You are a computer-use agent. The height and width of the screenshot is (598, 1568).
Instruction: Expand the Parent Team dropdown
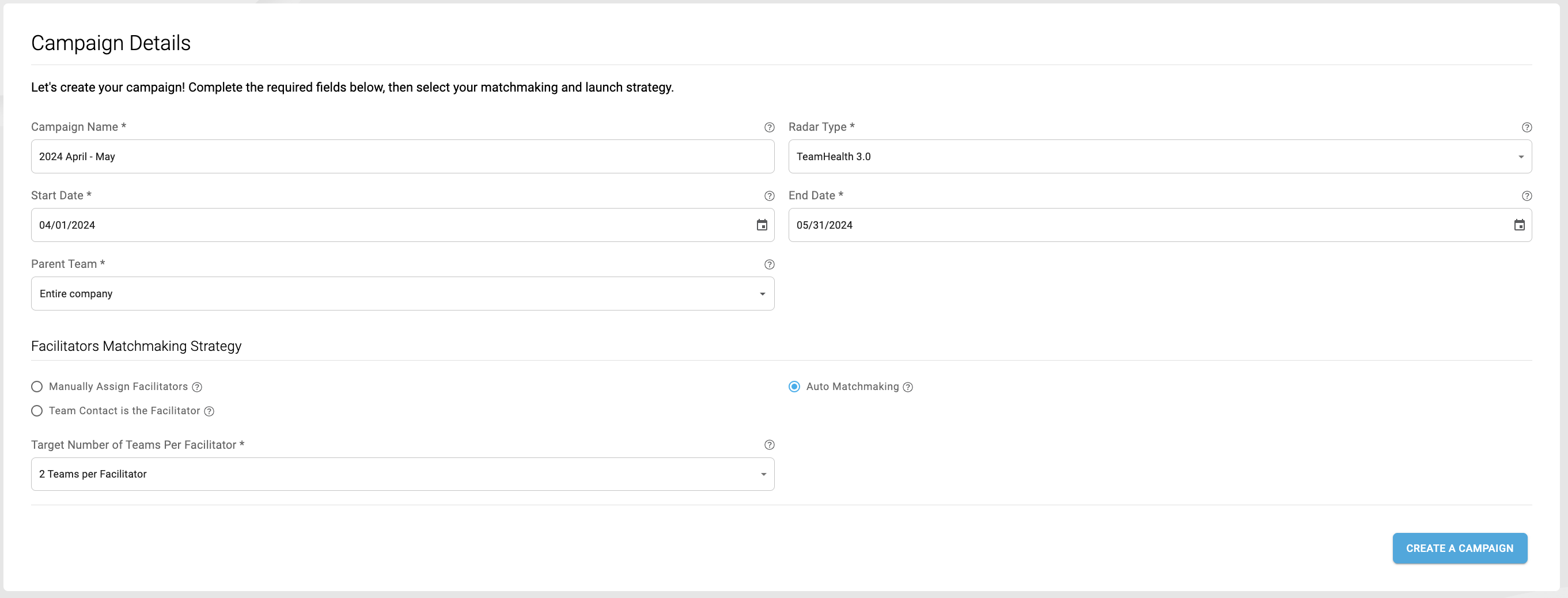402,293
